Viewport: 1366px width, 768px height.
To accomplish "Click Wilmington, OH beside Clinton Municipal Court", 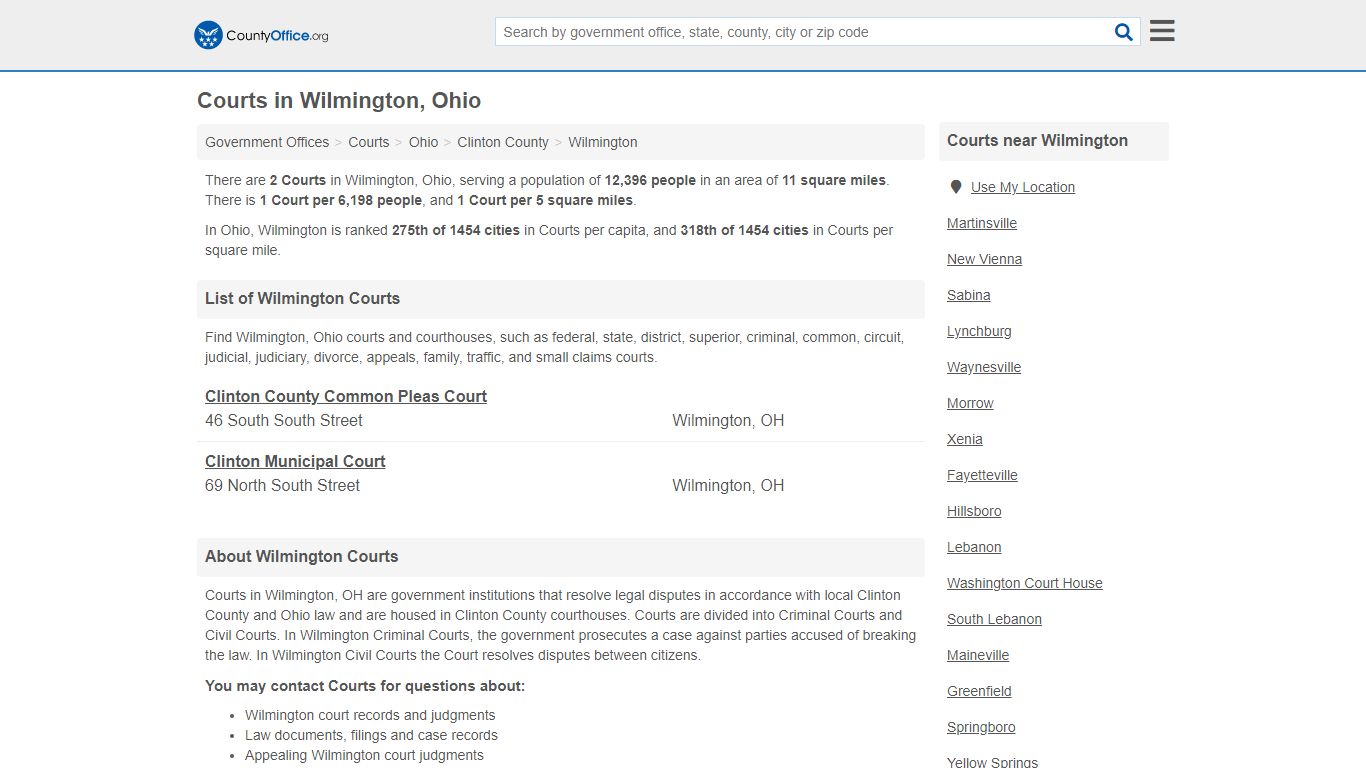I will 728,486.
